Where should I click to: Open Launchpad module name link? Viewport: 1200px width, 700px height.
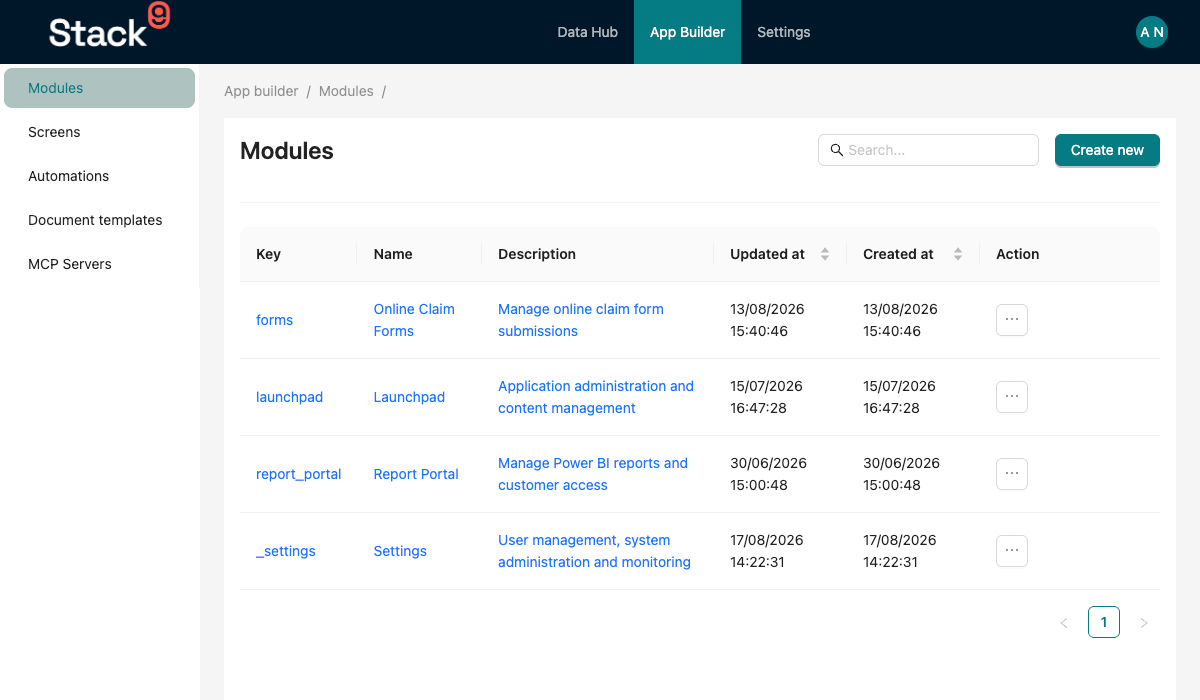click(409, 397)
